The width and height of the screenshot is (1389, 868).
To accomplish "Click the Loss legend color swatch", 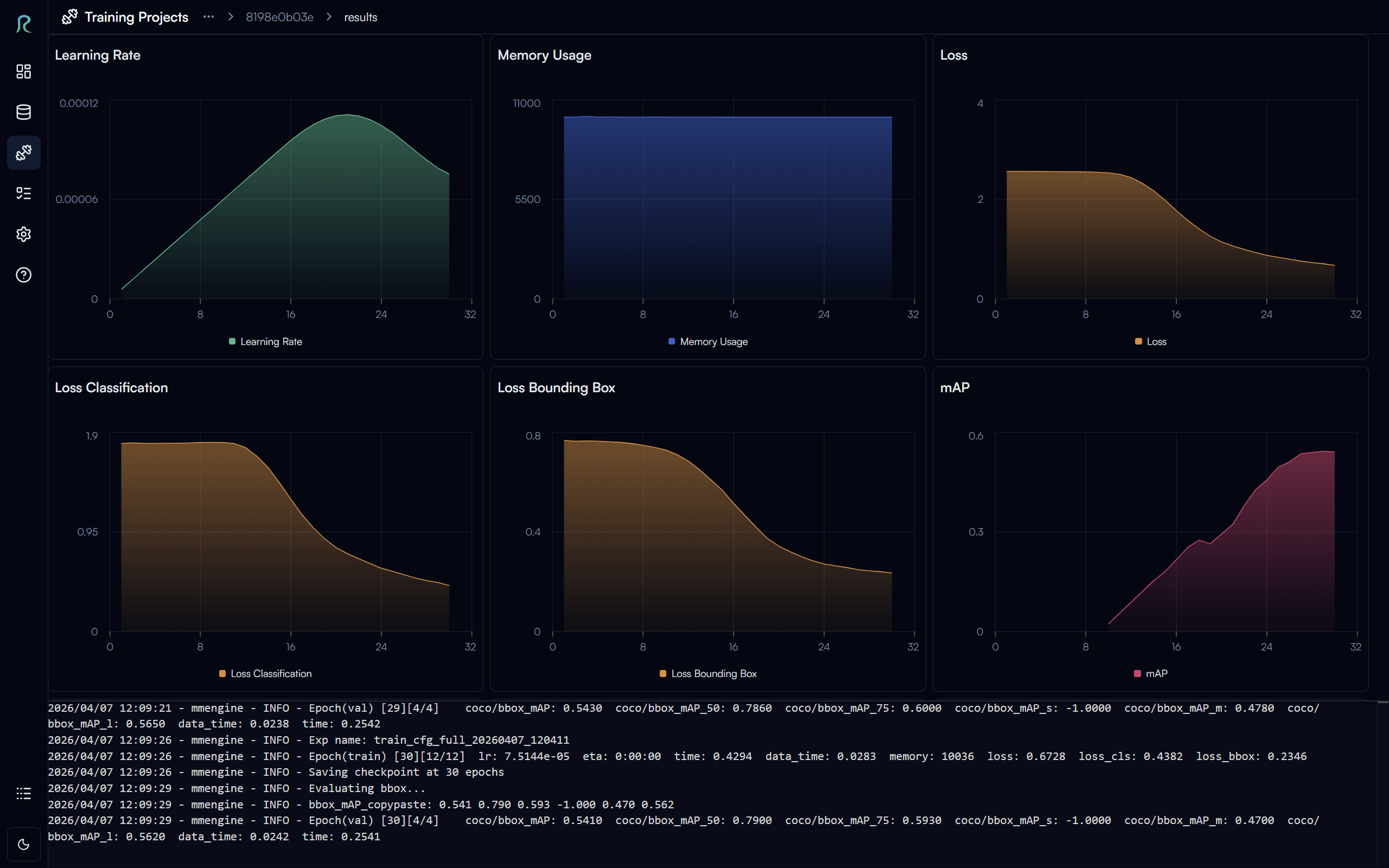I will (x=1138, y=342).
